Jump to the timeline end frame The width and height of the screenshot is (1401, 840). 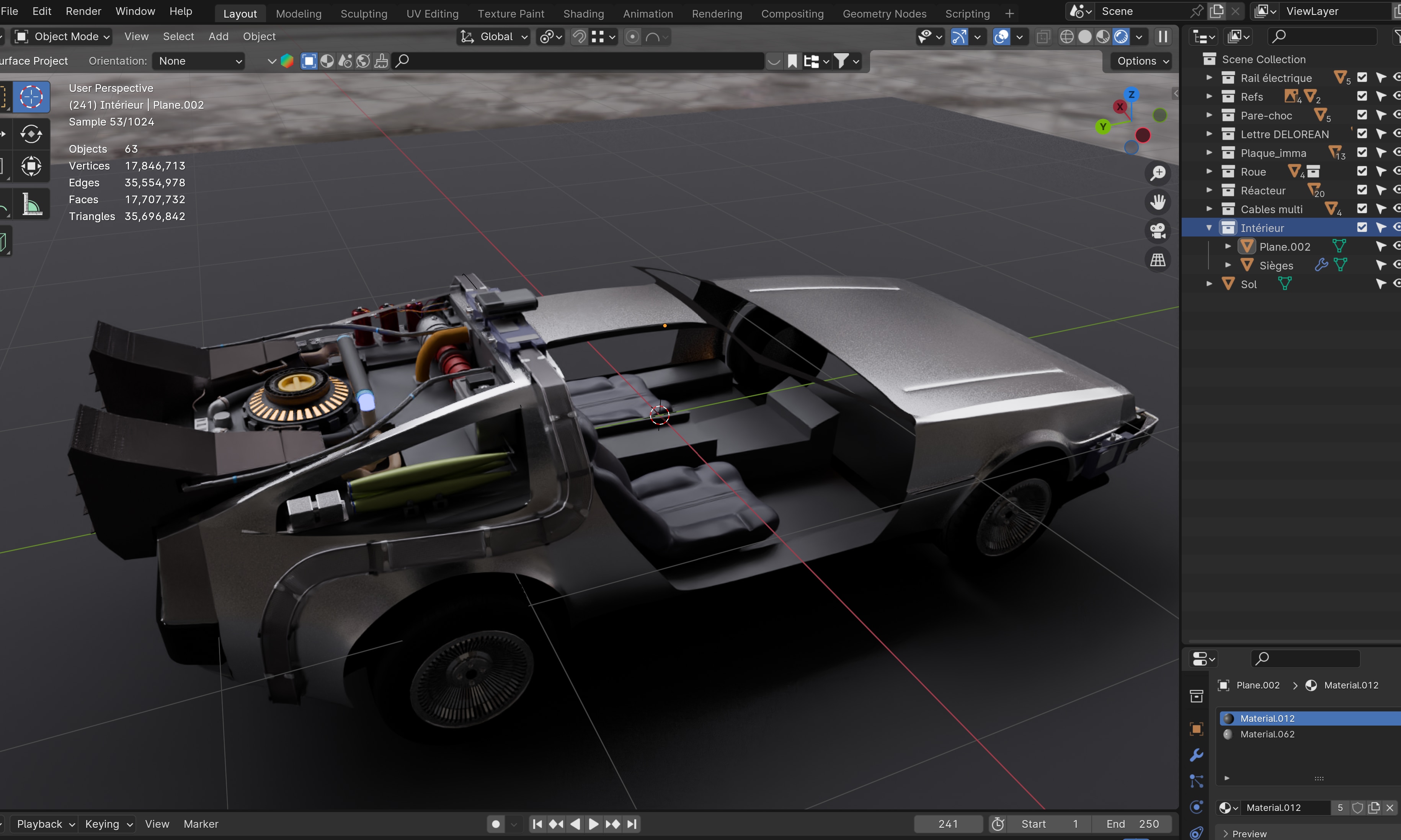point(632,824)
